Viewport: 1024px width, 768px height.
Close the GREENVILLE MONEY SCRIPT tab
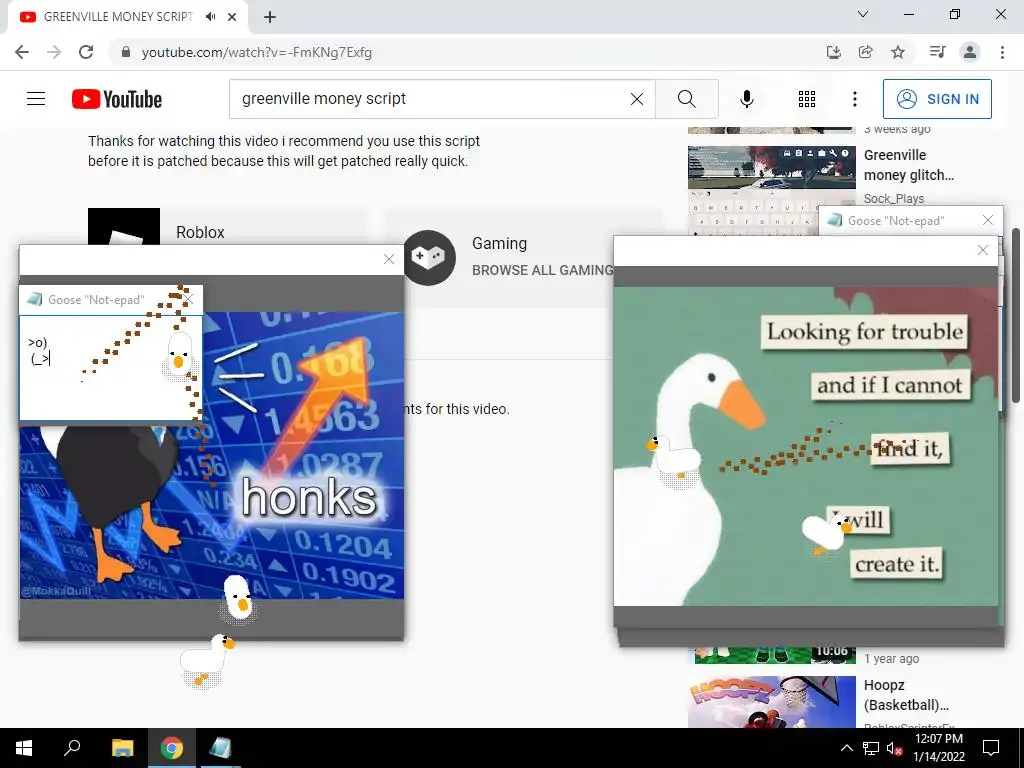[232, 17]
